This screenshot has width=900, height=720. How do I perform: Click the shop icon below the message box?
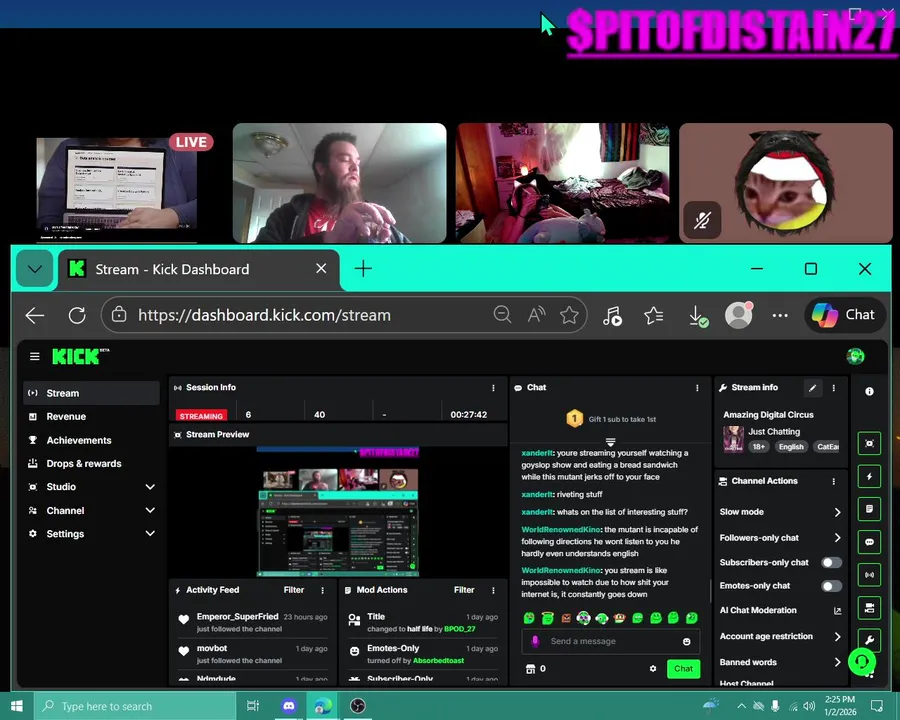(530, 668)
